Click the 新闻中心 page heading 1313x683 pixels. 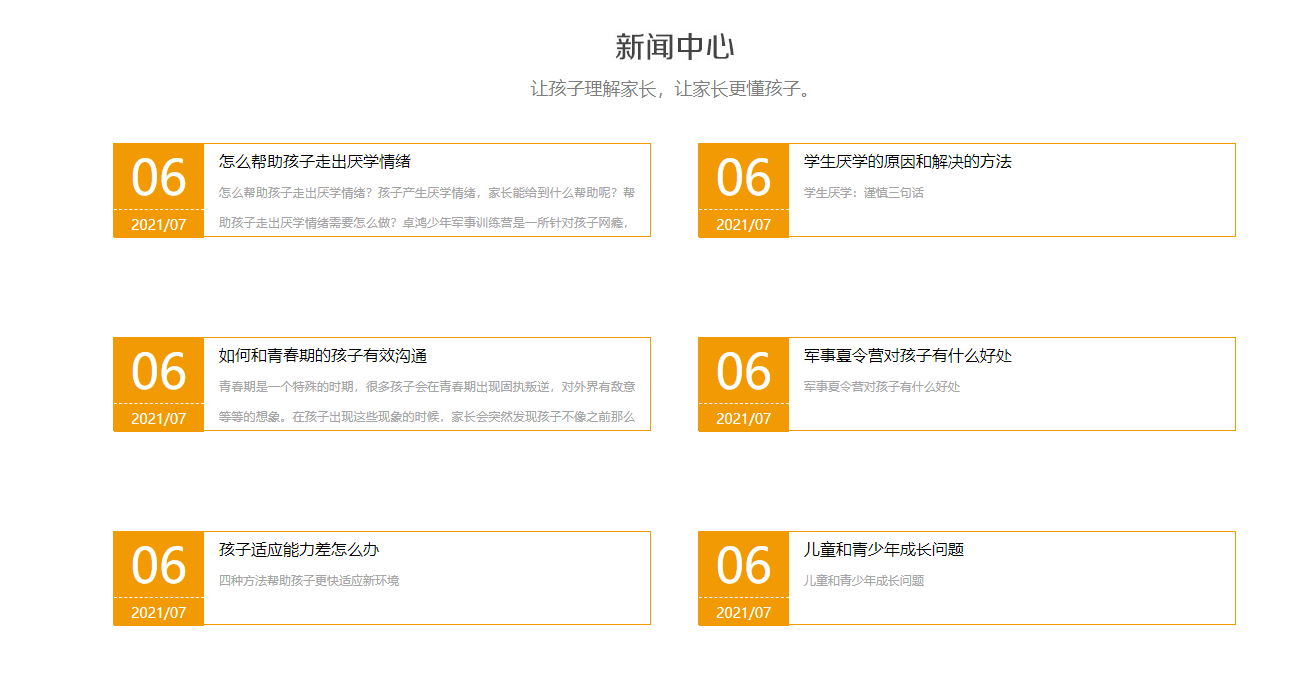pyautogui.click(x=656, y=45)
